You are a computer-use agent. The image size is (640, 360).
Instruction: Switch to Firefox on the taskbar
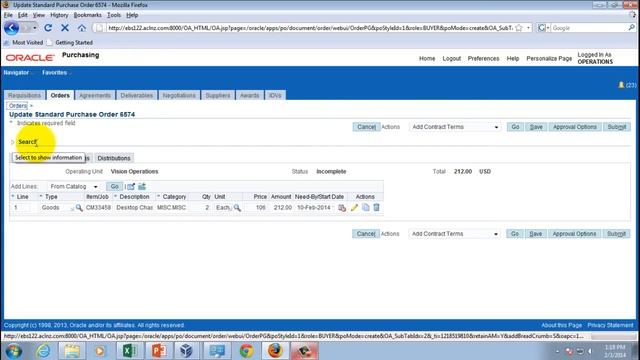[275, 351]
